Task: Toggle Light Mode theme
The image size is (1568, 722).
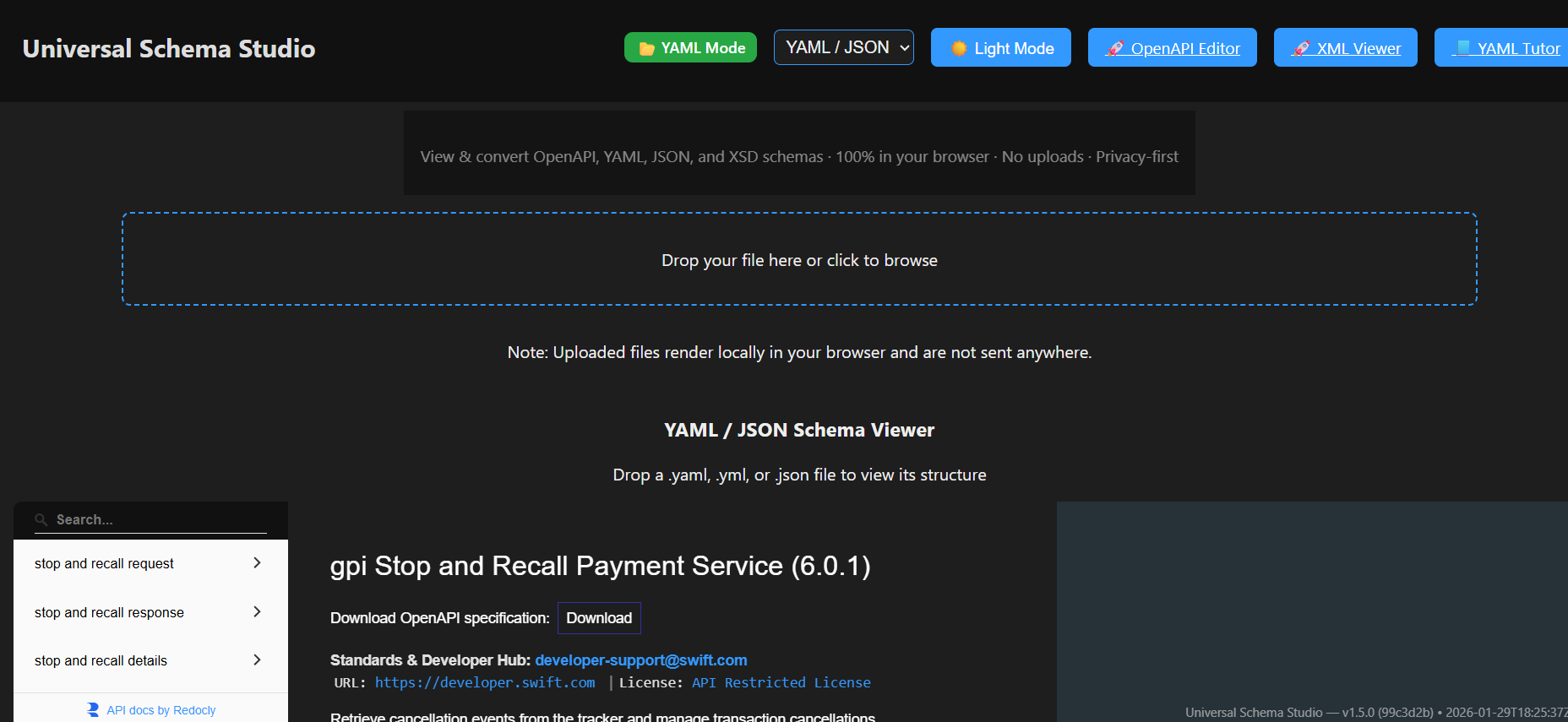Action: [1001, 47]
